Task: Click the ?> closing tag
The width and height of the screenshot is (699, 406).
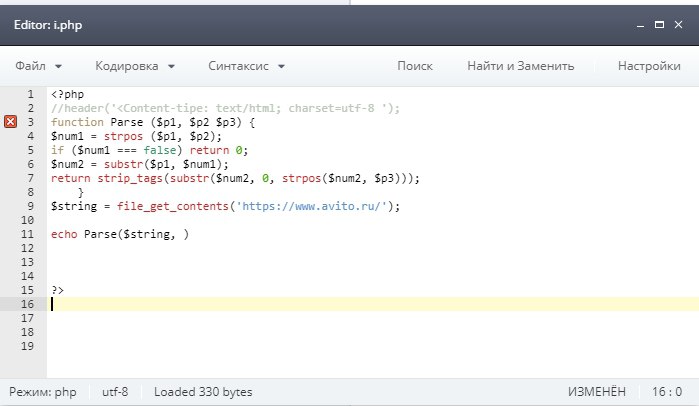Action: pyautogui.click(x=58, y=290)
